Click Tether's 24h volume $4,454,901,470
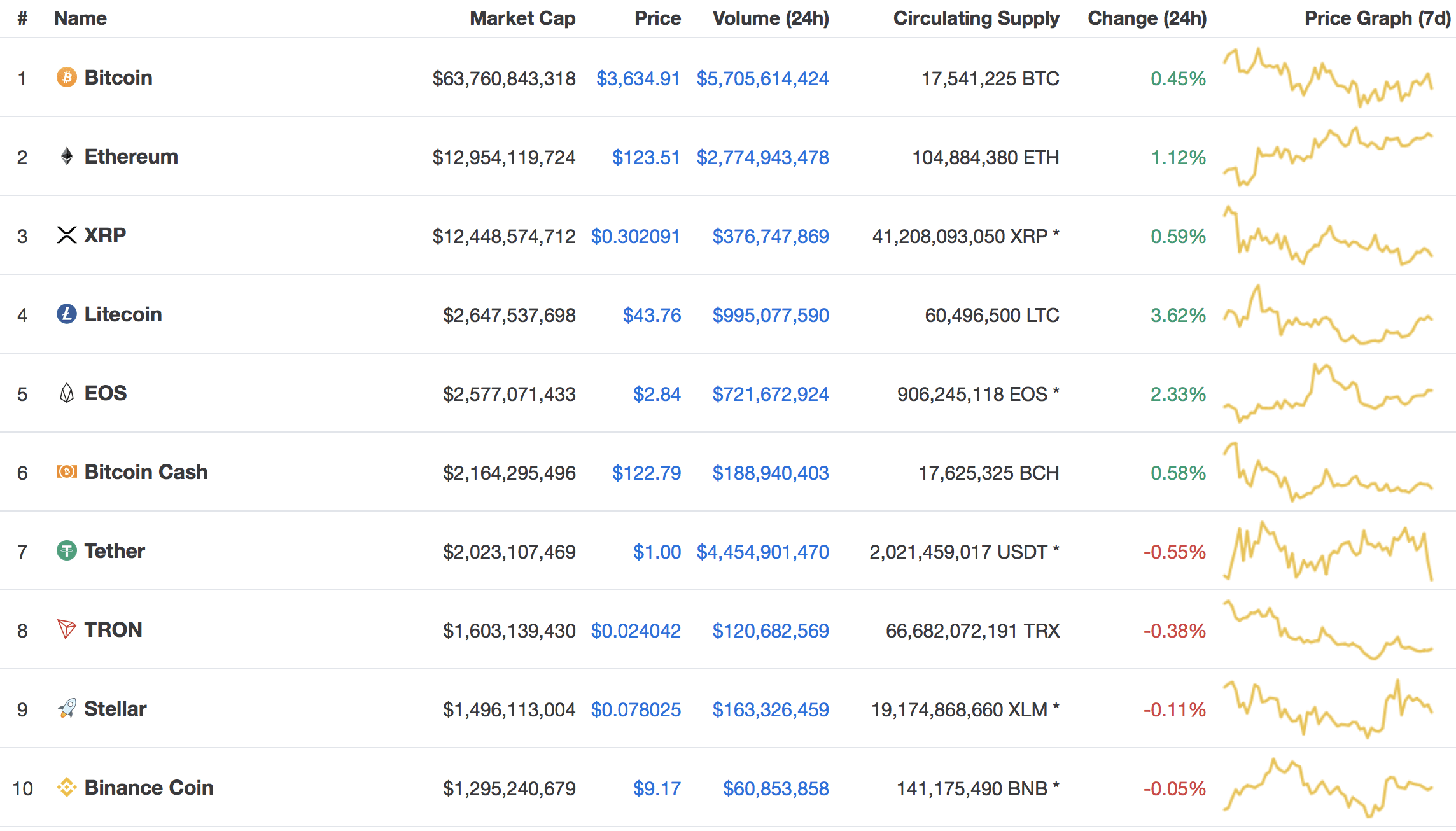1456x831 pixels. [762, 552]
